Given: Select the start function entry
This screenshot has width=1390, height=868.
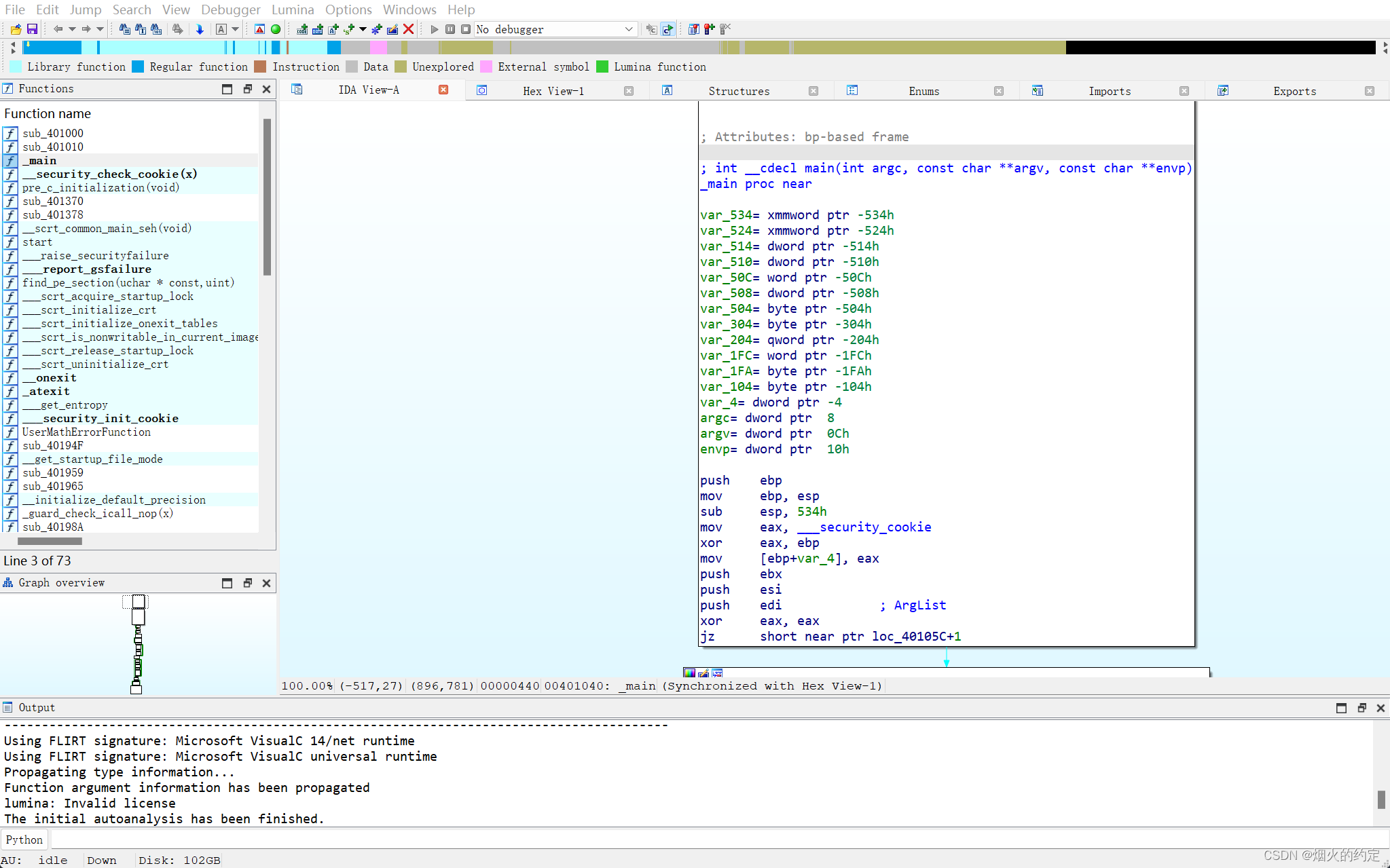Looking at the screenshot, I should tap(37, 242).
